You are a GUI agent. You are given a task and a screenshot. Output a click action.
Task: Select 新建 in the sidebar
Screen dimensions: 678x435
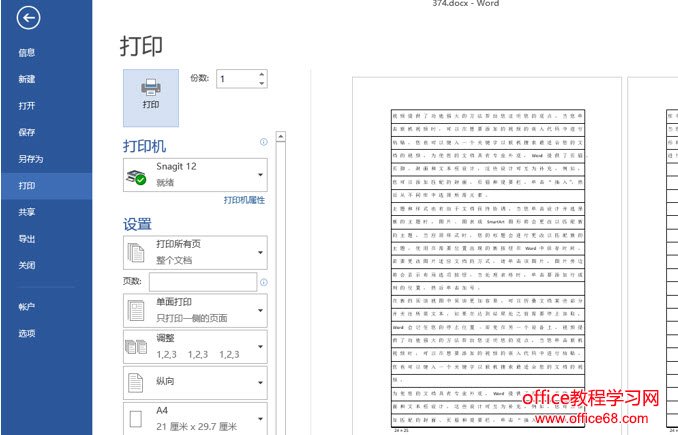click(27, 79)
